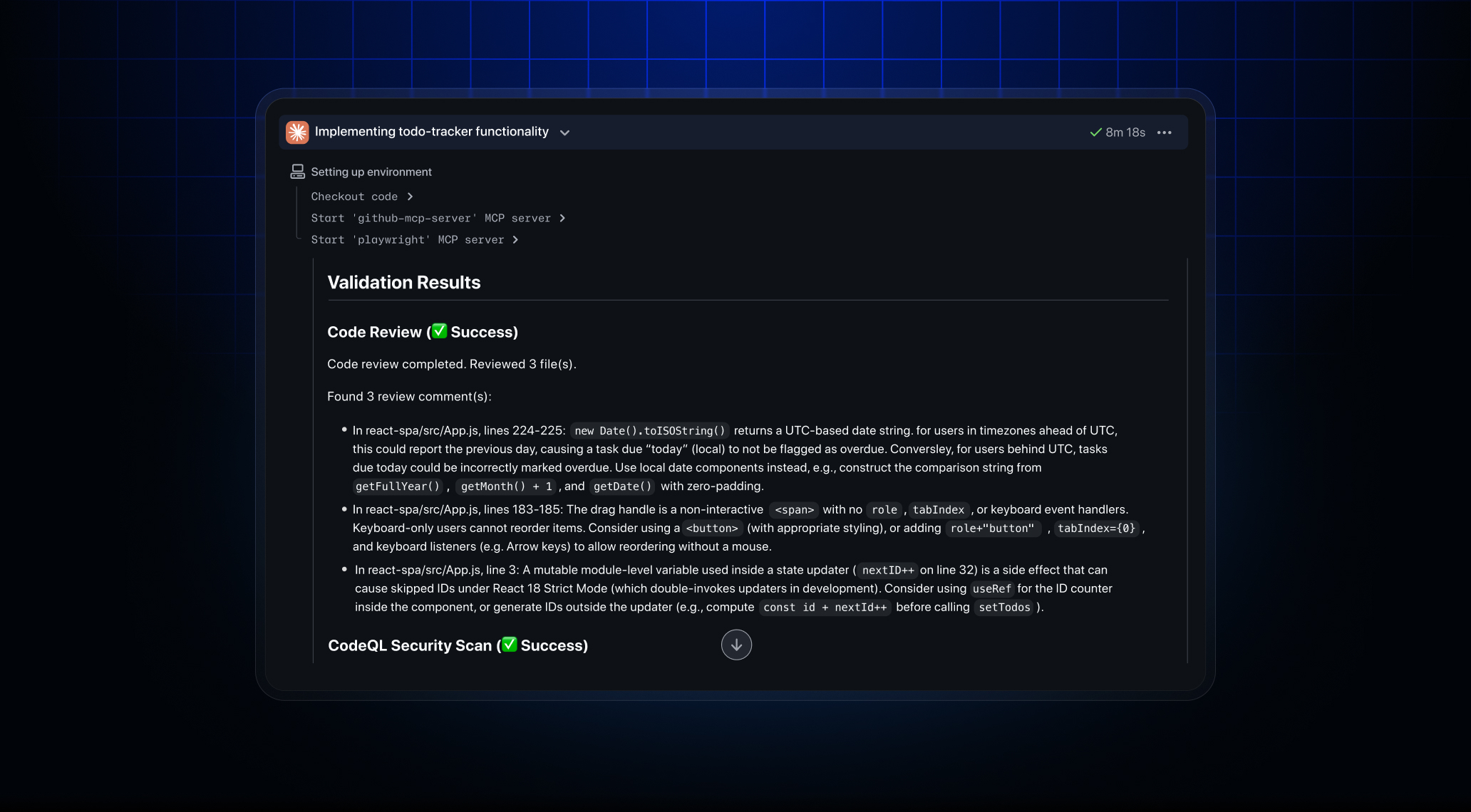The image size is (1471, 812).
Task: Click the <span> code snippet
Action: click(794, 510)
